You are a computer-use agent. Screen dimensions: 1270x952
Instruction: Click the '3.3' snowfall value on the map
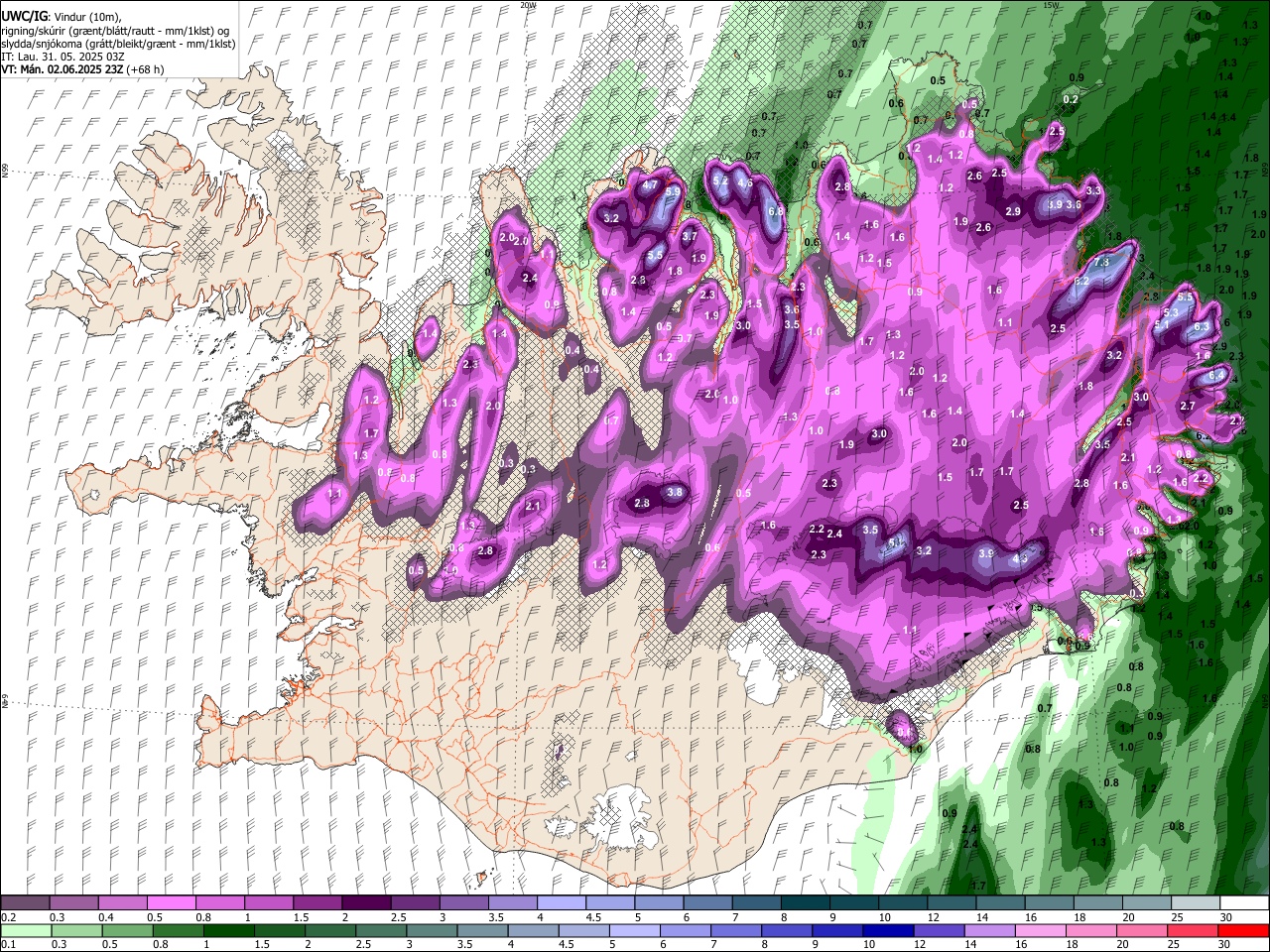[x=1093, y=190]
